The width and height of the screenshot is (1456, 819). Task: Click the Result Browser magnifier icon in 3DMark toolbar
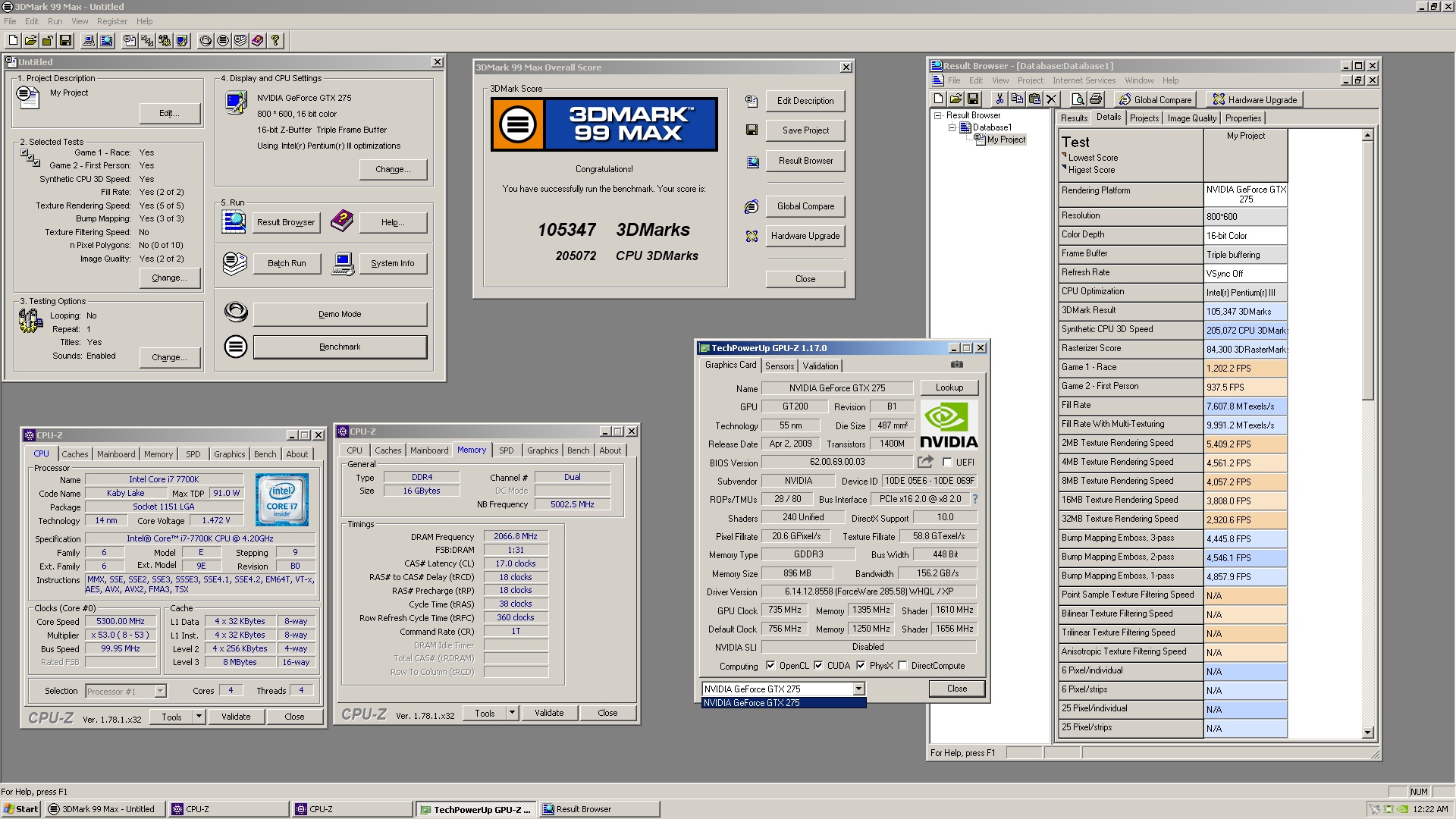[106, 40]
